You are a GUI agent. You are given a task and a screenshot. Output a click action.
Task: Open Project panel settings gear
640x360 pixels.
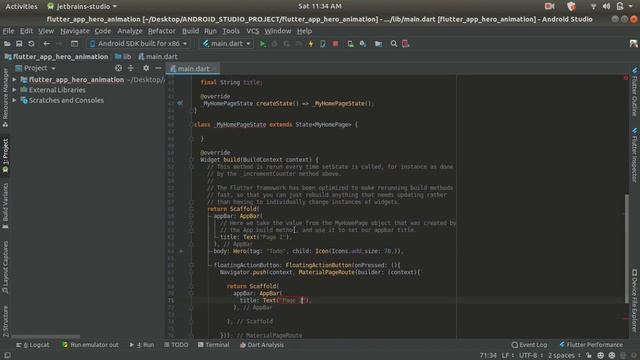[x=146, y=68]
